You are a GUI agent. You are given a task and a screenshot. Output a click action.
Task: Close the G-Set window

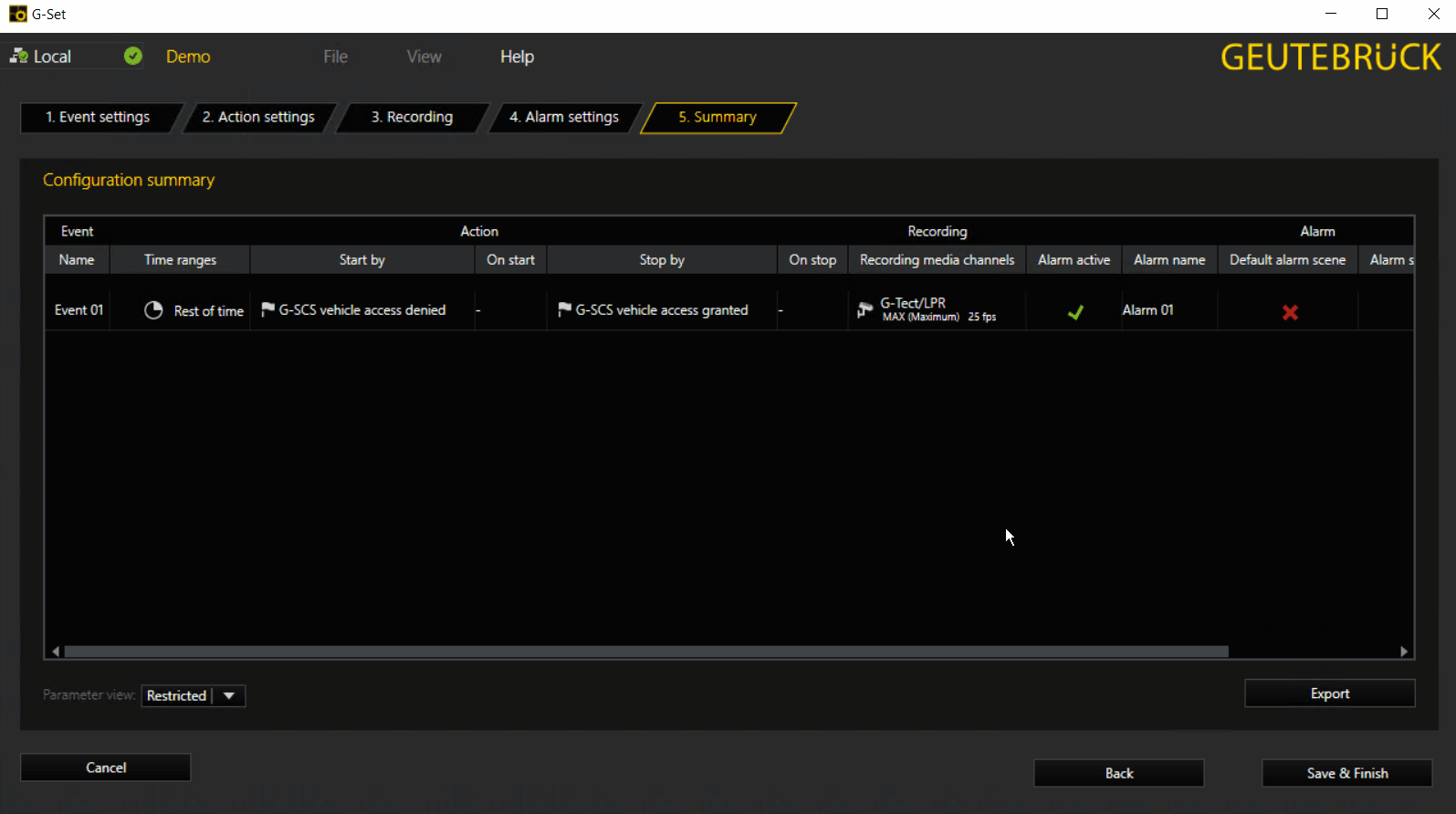click(1433, 14)
